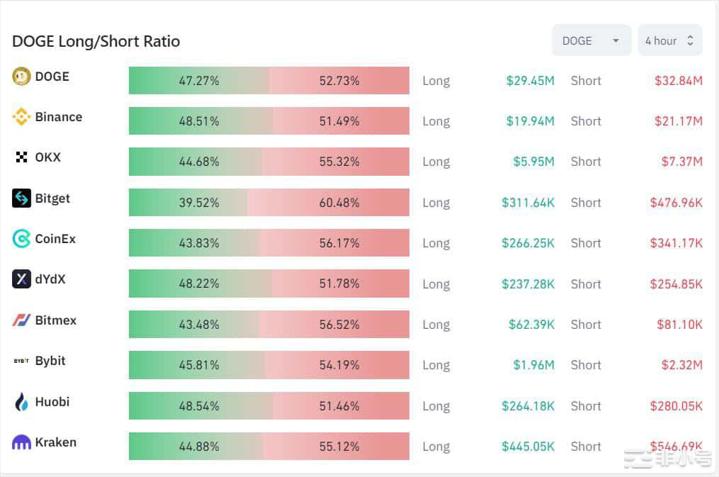Click Bitget's green 39.52% long bar
The height and width of the screenshot is (477, 719).
click(x=188, y=202)
